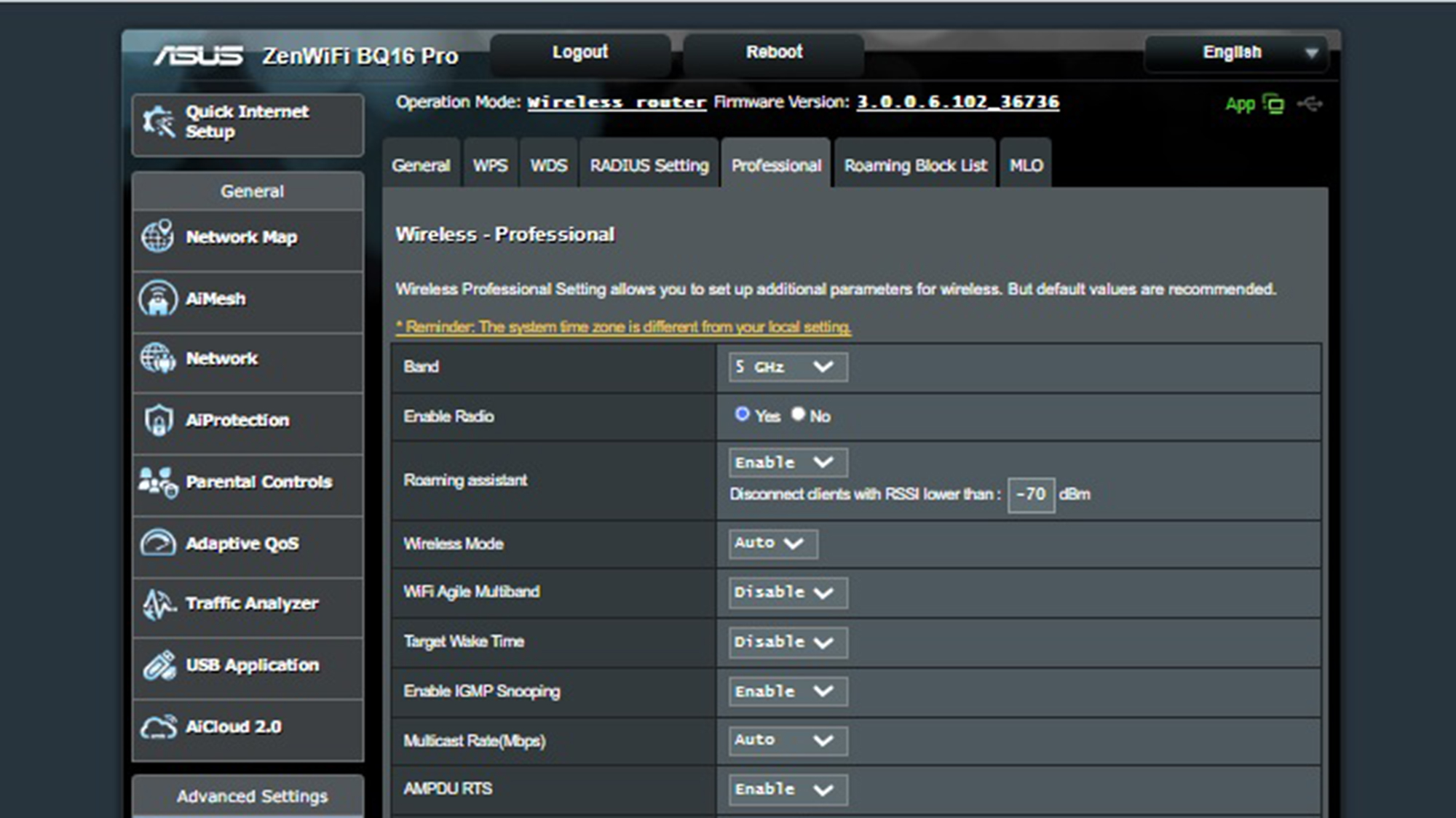Open the firmware version 3.0.0.6.102_36736 link

(x=958, y=102)
